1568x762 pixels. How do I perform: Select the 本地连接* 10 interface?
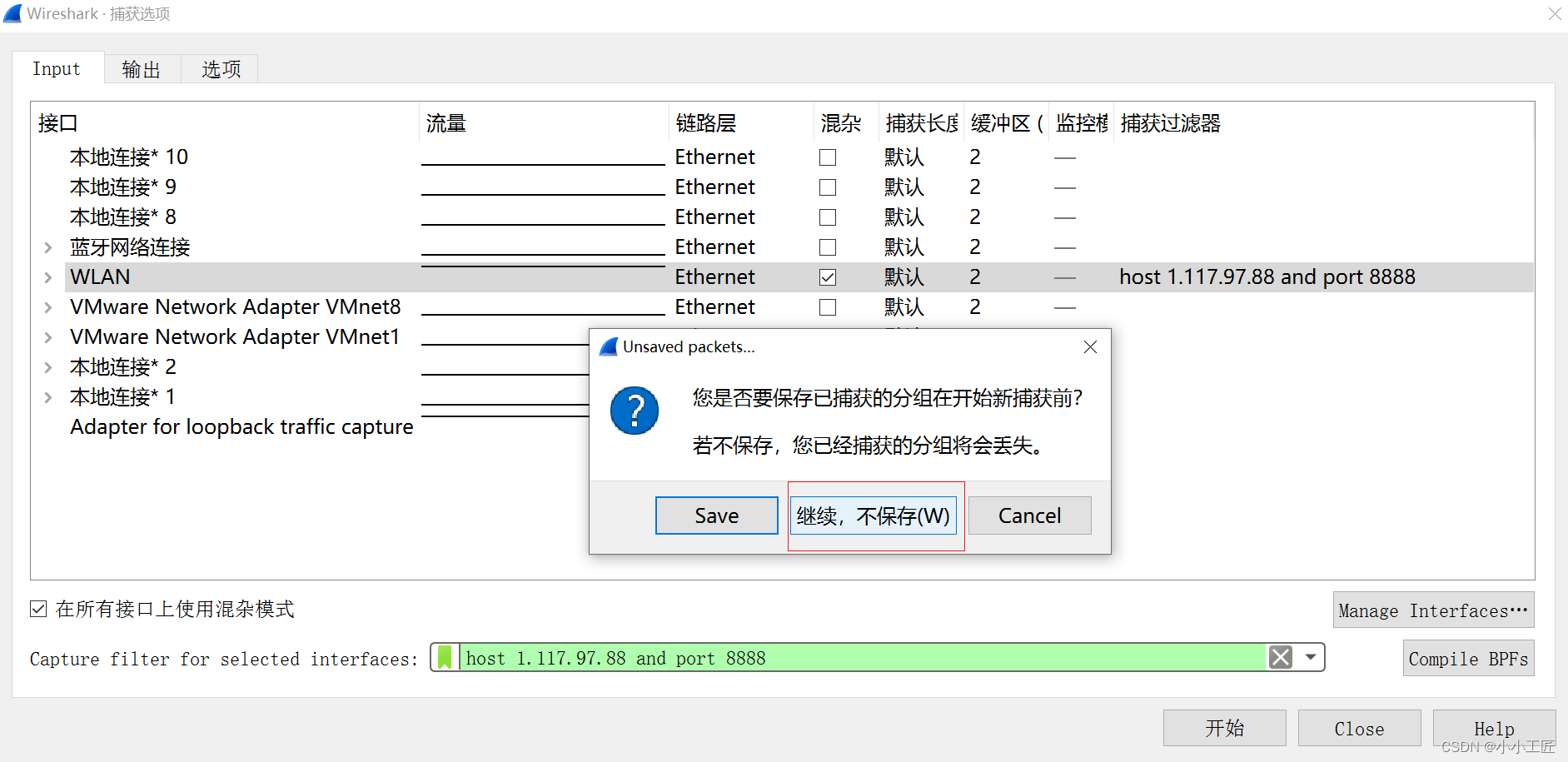[129, 157]
